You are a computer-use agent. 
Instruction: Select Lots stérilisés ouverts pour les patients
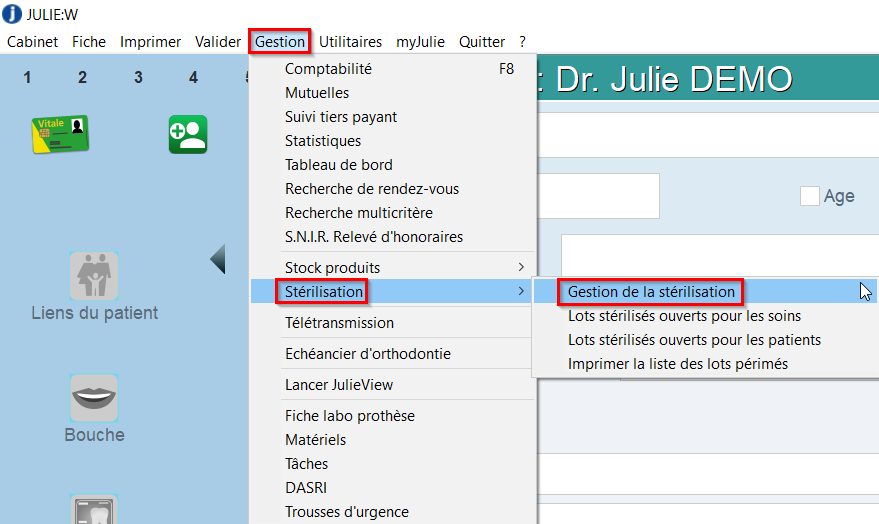[x=706, y=340]
